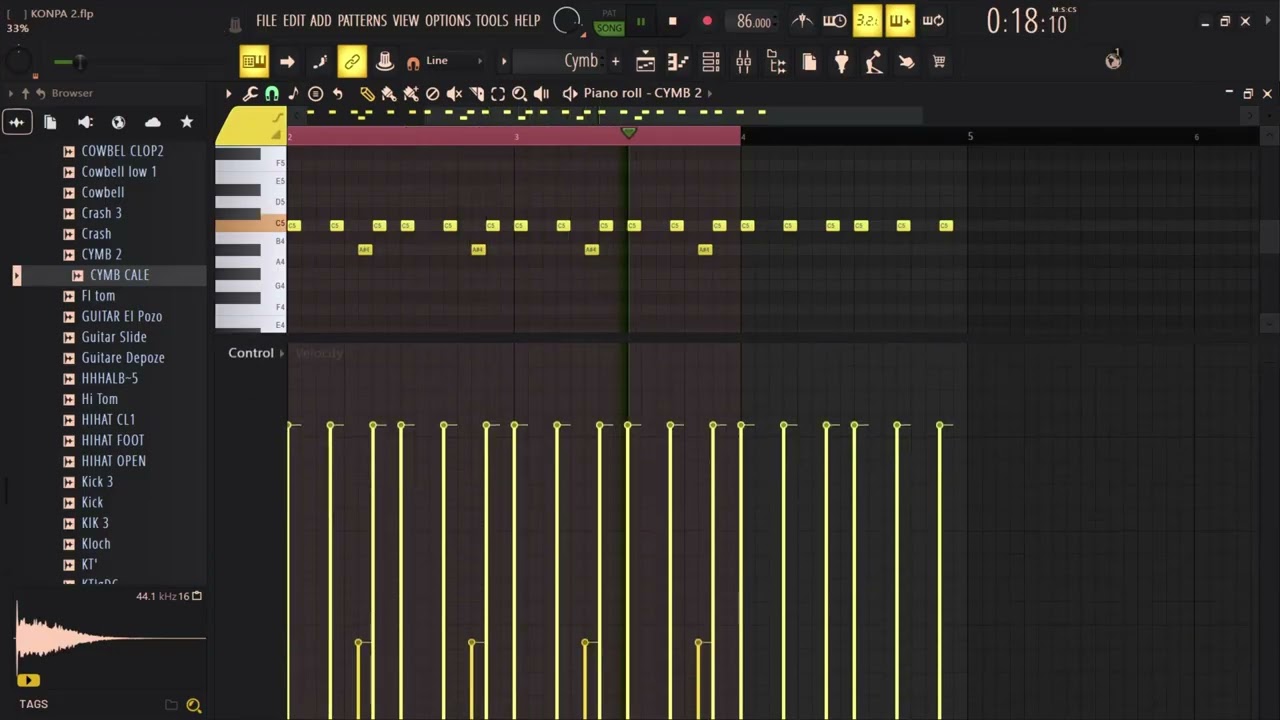The width and height of the screenshot is (1280, 720).
Task: Open the OPTIONS menu
Action: pyautogui.click(x=447, y=21)
